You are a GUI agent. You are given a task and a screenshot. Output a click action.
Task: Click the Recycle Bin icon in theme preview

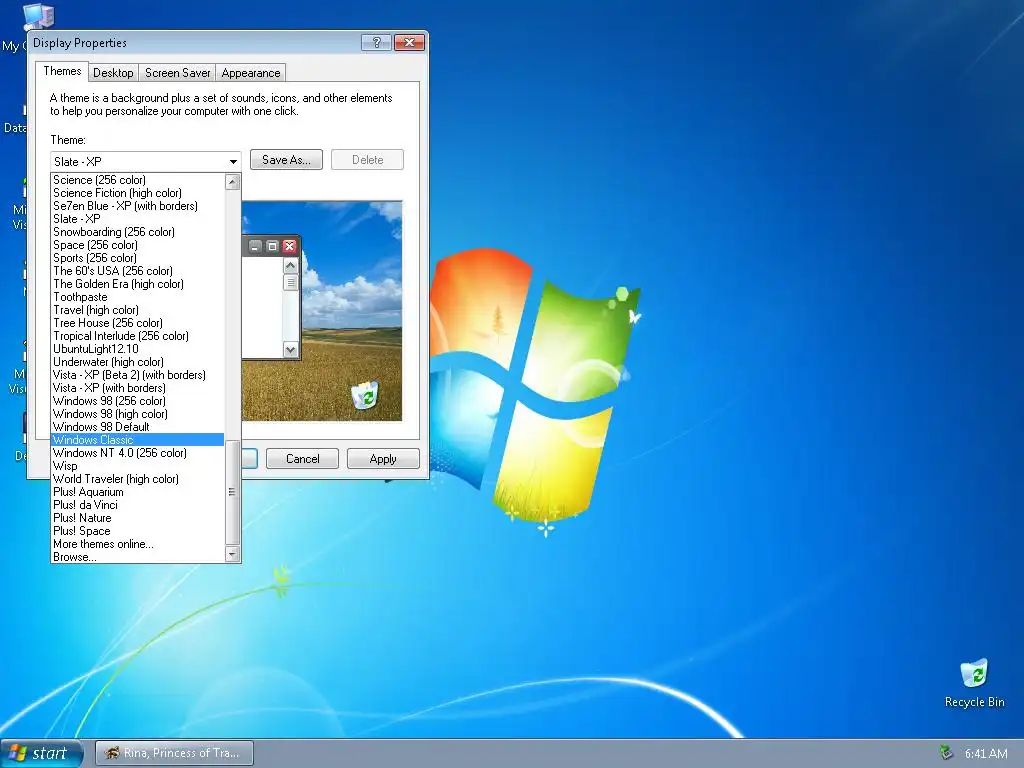point(364,395)
